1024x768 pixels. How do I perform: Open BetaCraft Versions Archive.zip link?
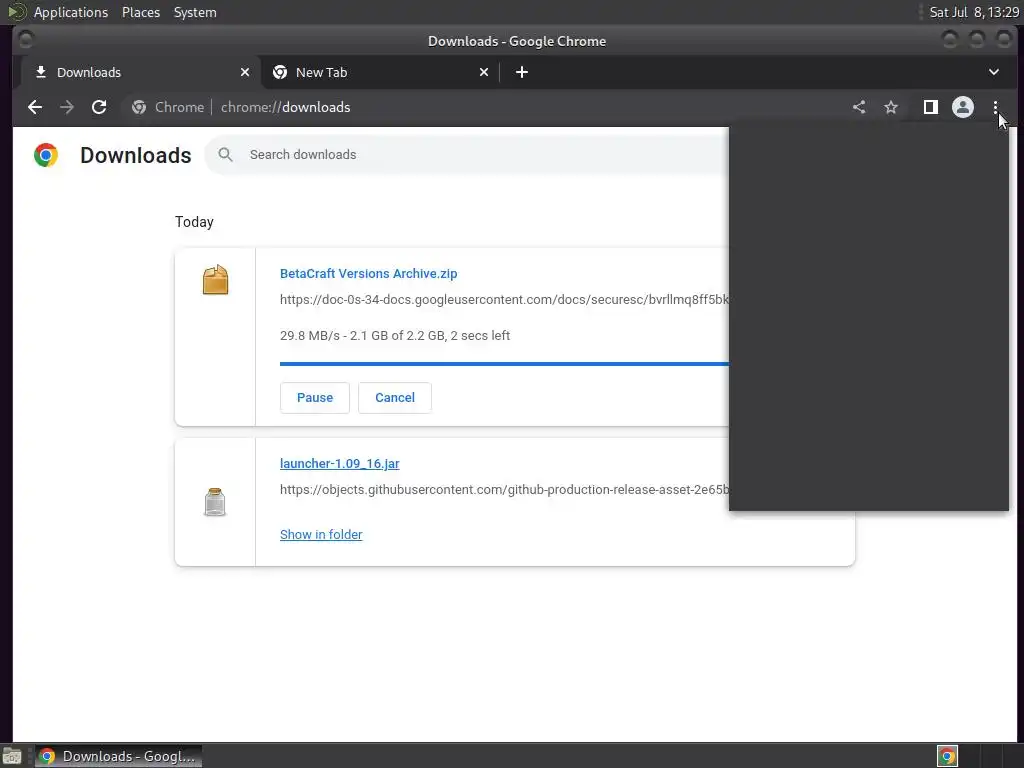click(x=368, y=274)
